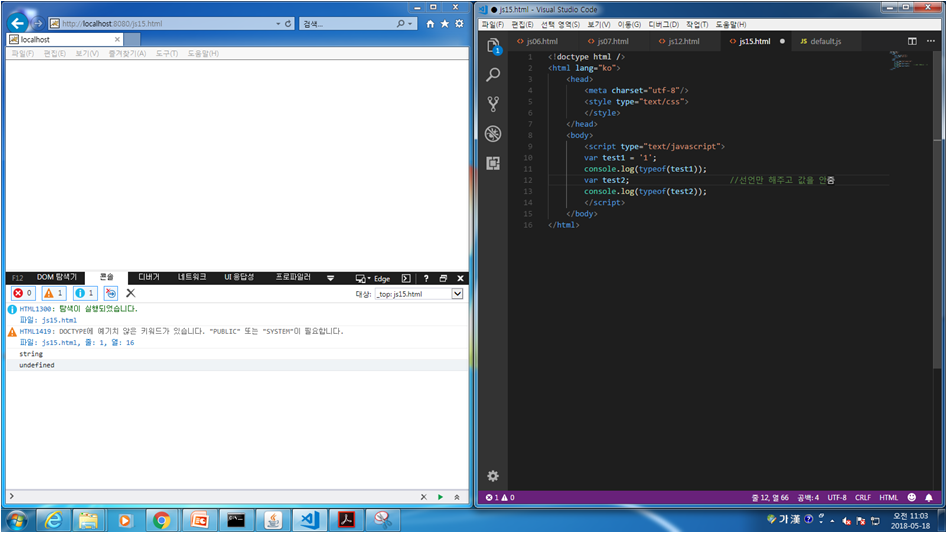
Task: Open the Edge emulation dropdown in F12
Action: tap(373, 278)
